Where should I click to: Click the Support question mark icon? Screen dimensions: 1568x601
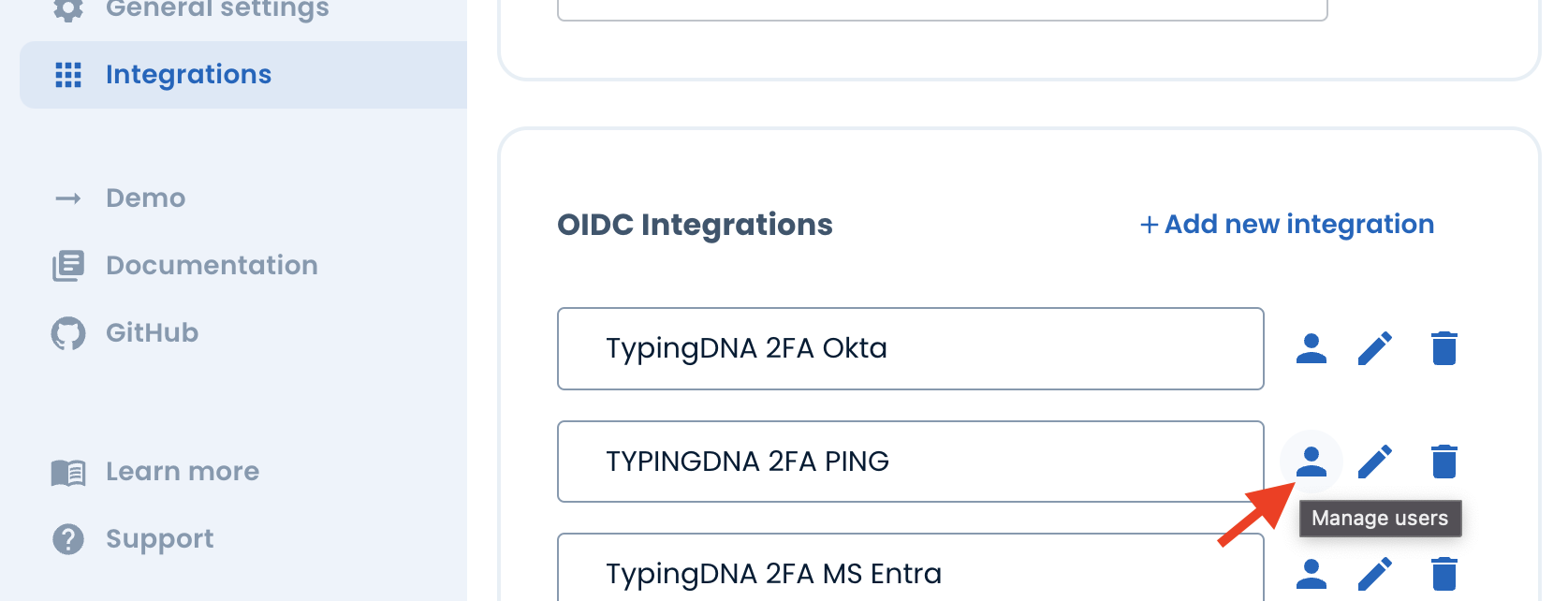click(x=68, y=539)
